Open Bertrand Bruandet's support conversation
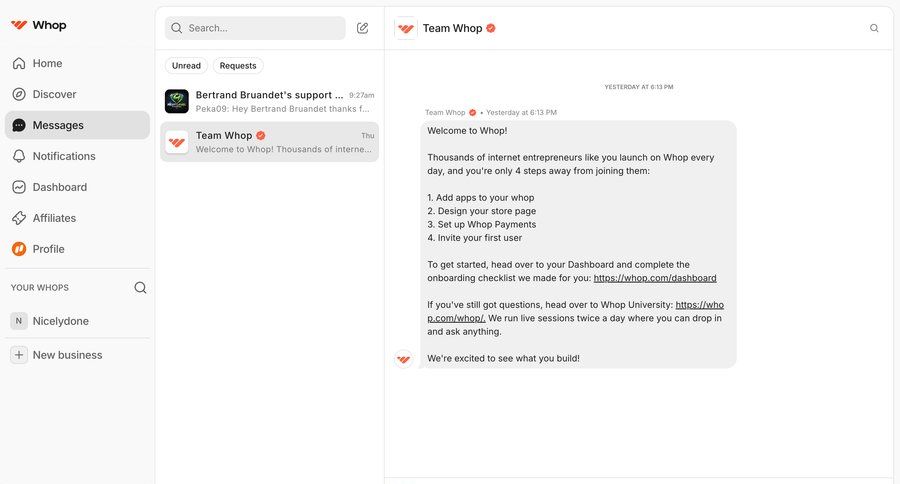This screenshot has height=484, width=900. (270, 101)
